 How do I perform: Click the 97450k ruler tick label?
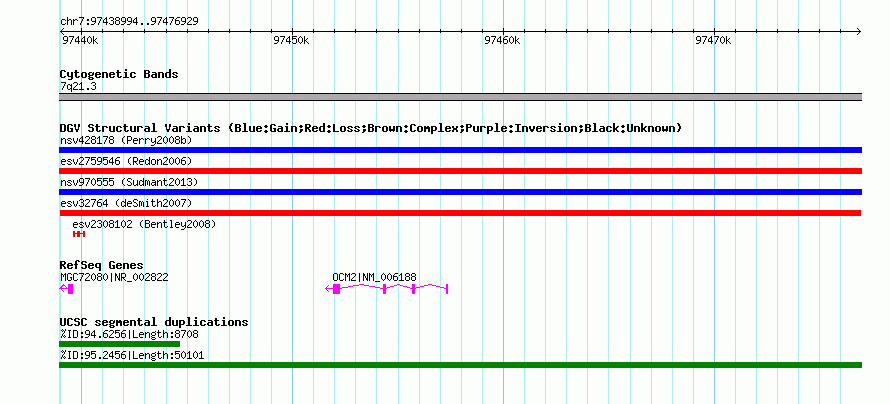(x=291, y=40)
